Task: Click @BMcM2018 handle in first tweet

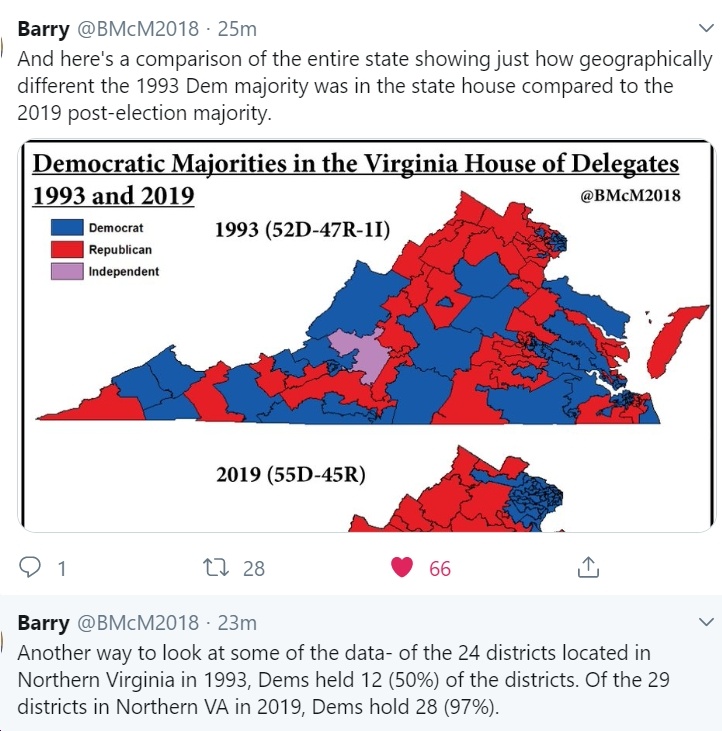Action: click(x=138, y=29)
